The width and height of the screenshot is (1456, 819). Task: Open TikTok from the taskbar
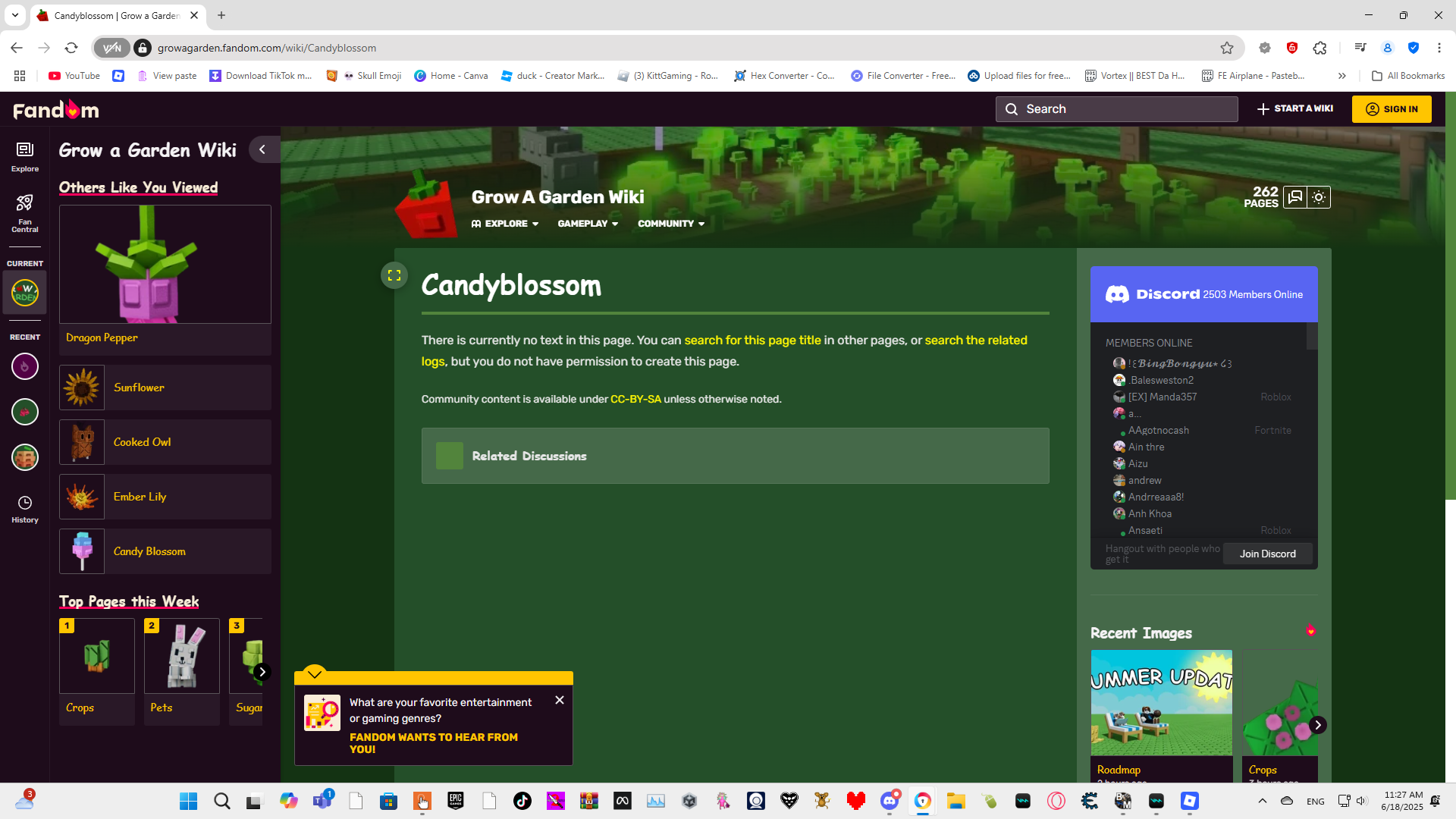click(x=522, y=801)
